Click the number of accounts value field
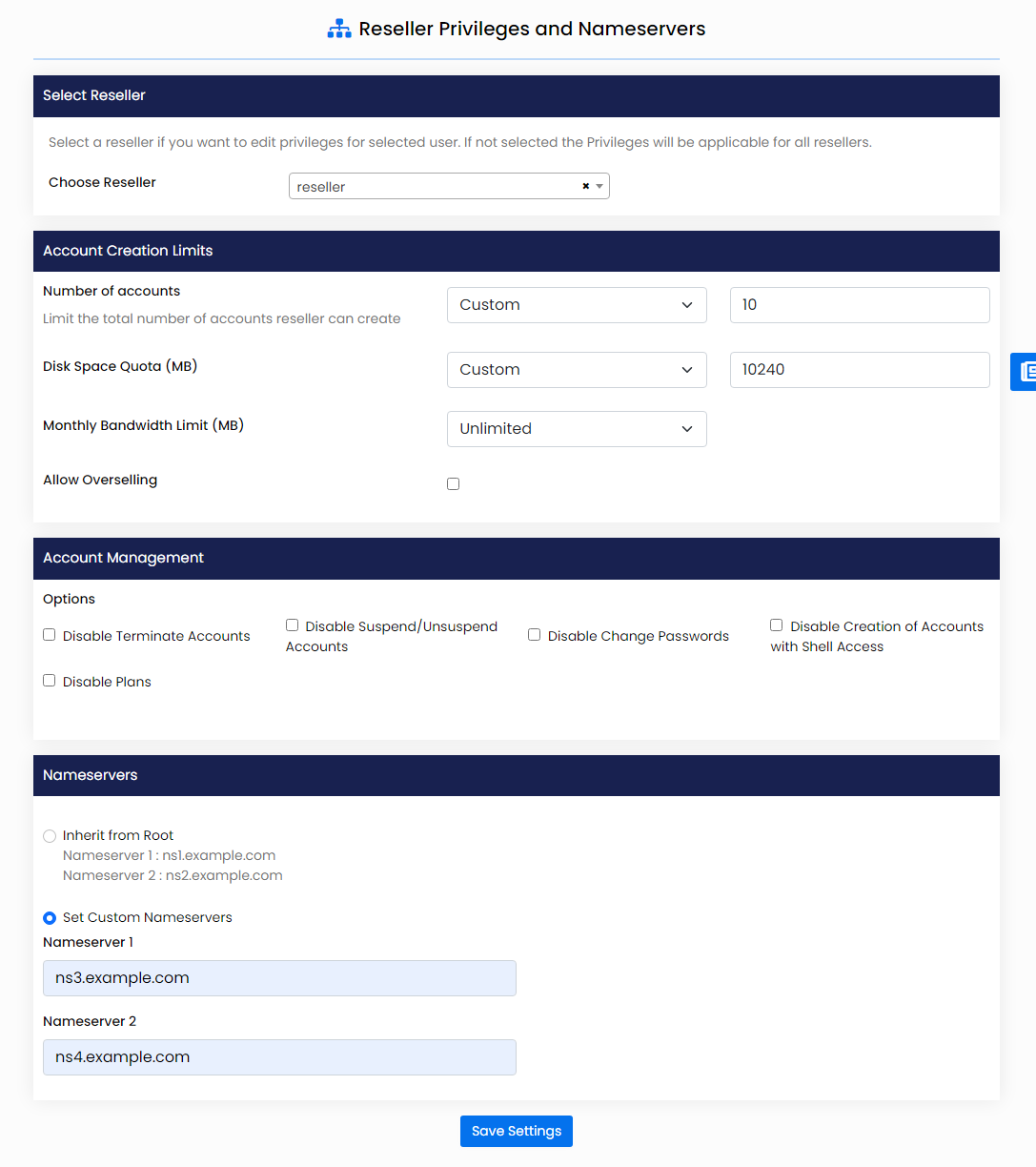The height and width of the screenshot is (1167, 1036). [860, 305]
